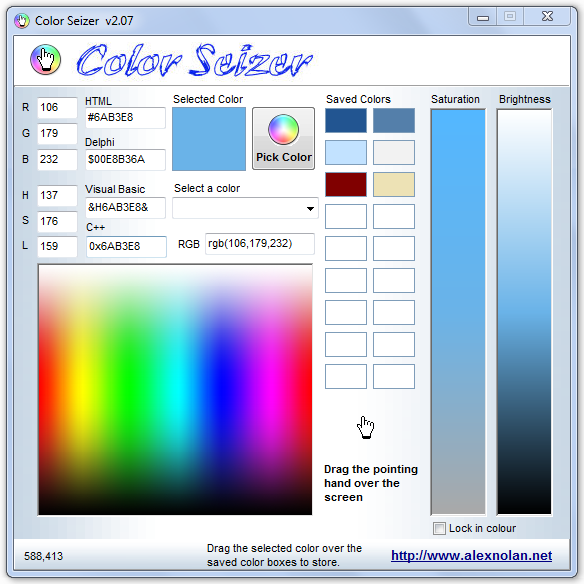The image size is (584, 584).
Task: Click the HTML hex code field
Action: [125, 118]
